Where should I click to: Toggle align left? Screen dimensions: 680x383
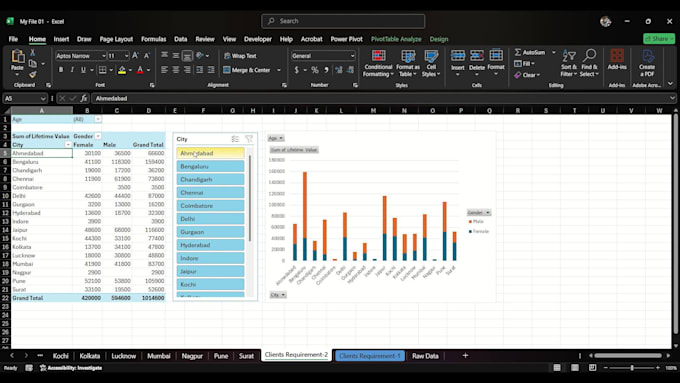point(164,70)
